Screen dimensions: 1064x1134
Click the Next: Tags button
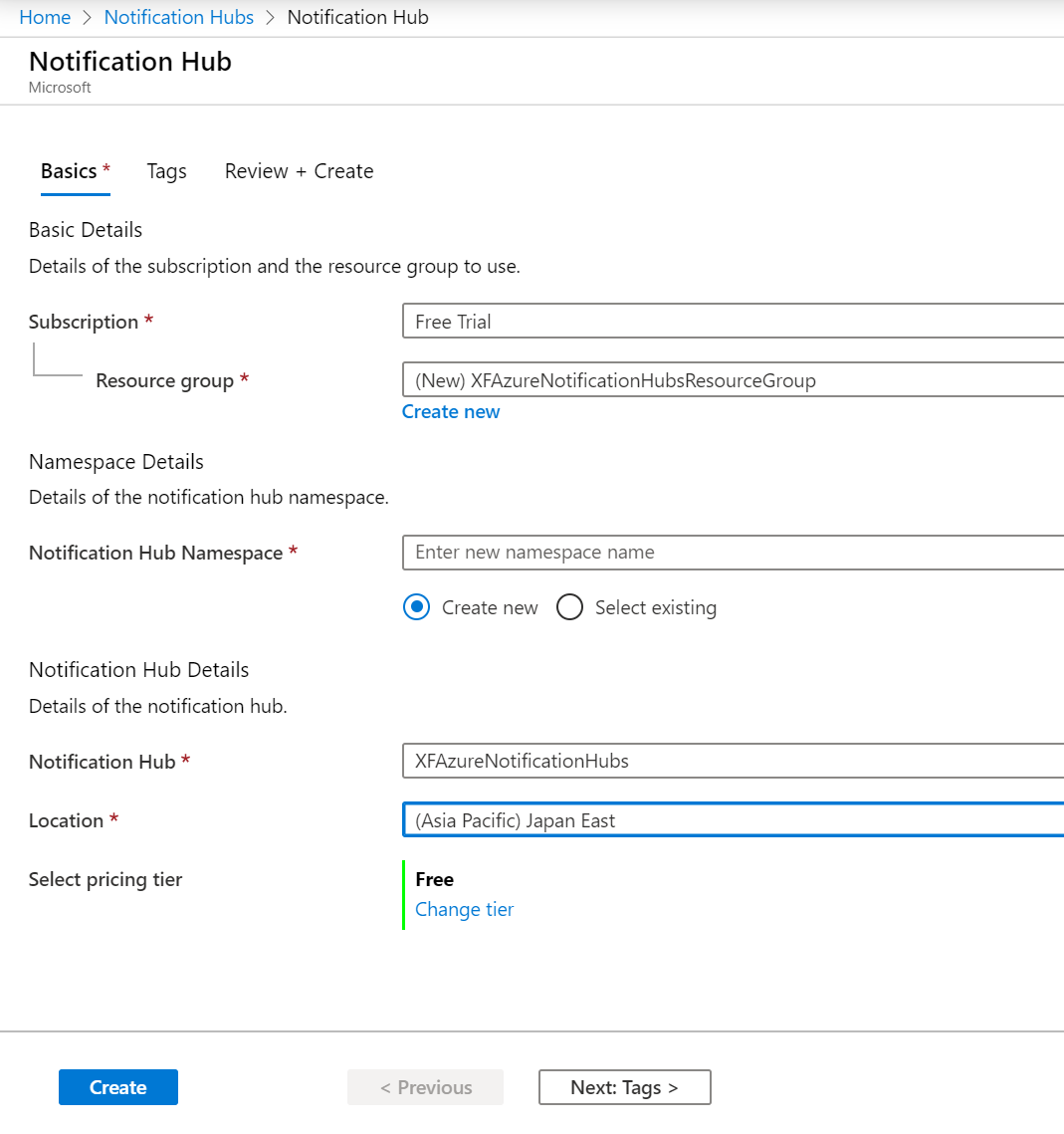tap(624, 1087)
